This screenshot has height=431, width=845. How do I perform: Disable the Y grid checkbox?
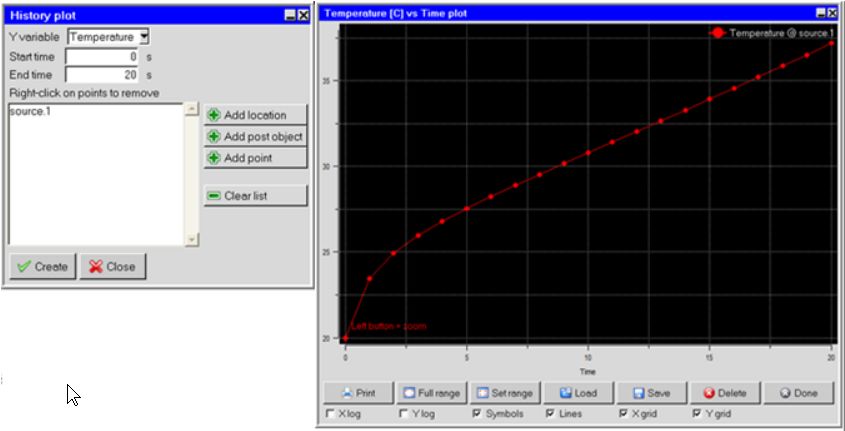click(x=697, y=414)
